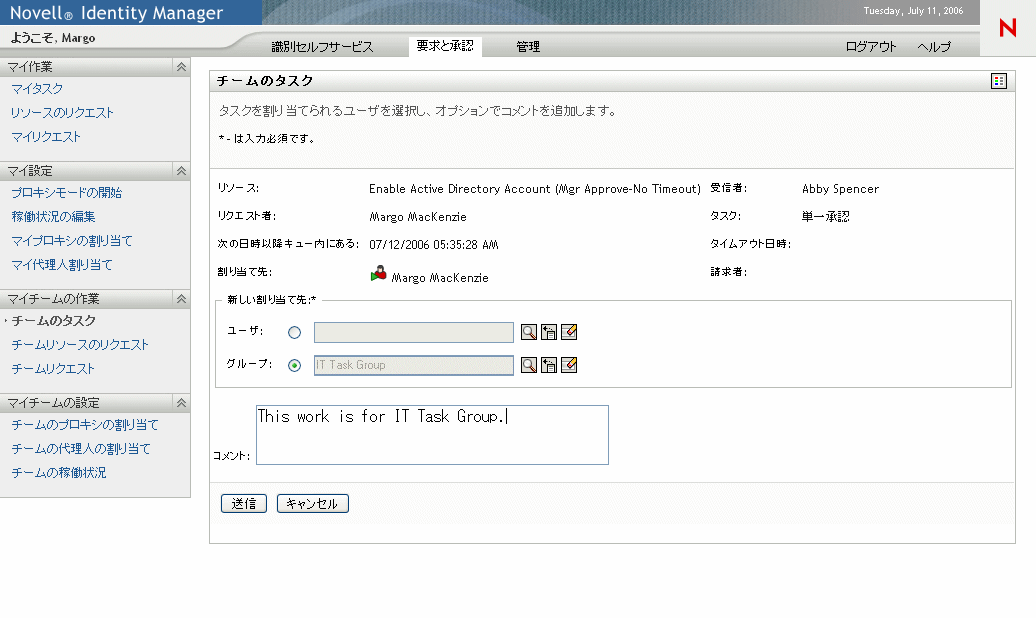Click the recipient name Abby Spencer
Screen dimensions: 1036x618
coord(840,189)
